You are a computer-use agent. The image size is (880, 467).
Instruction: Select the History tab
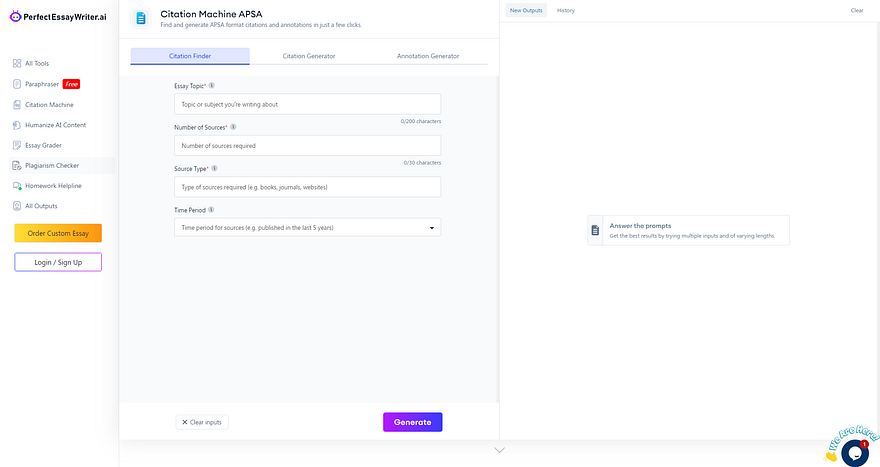566,10
